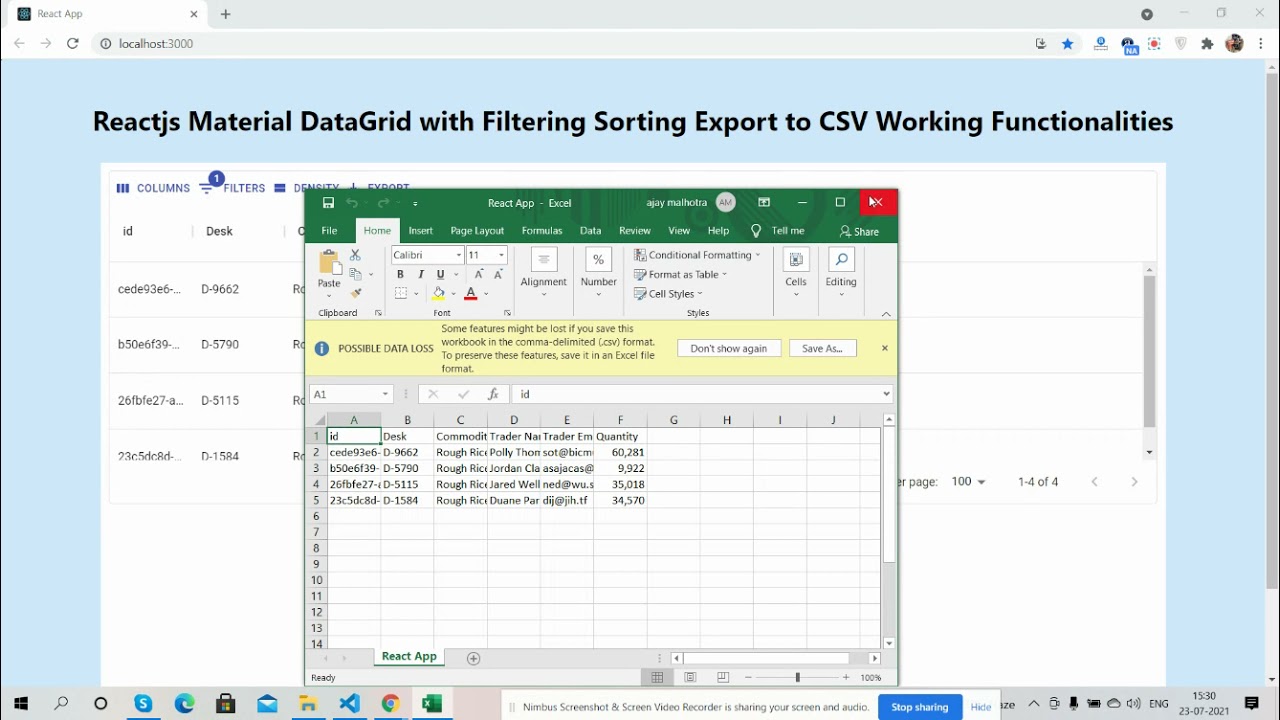Apply red font color
Viewport: 1280px width, 720px height.
[x=471, y=294]
